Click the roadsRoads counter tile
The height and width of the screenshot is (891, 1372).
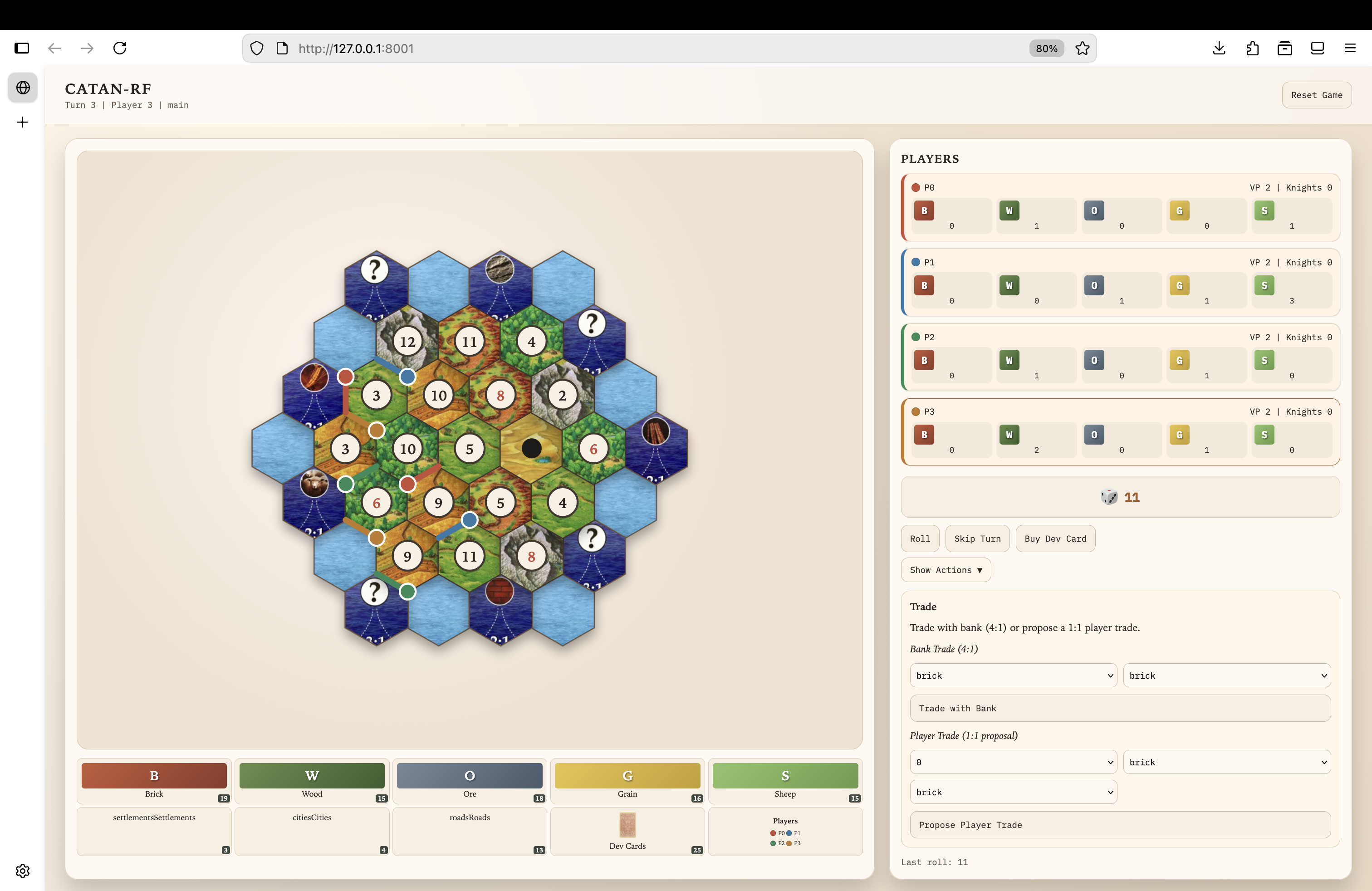pos(469,831)
